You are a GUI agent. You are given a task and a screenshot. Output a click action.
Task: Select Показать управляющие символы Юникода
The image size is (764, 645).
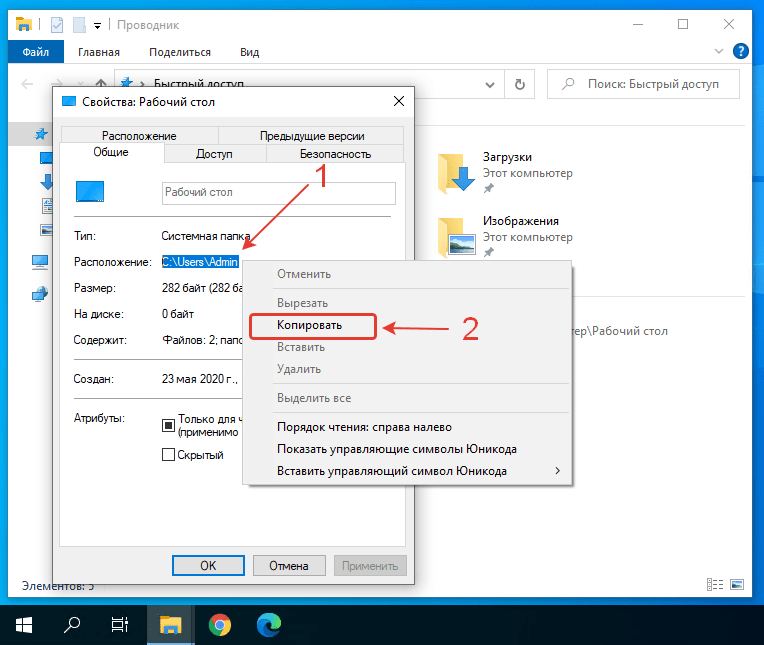click(x=407, y=449)
